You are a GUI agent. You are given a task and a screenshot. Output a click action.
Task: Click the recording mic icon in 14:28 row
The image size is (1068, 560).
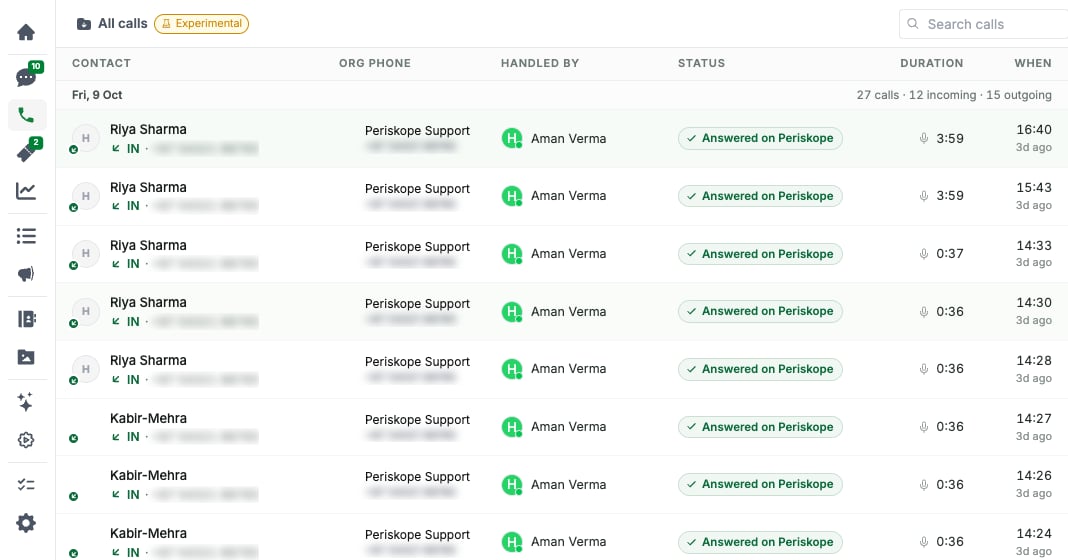click(x=924, y=369)
